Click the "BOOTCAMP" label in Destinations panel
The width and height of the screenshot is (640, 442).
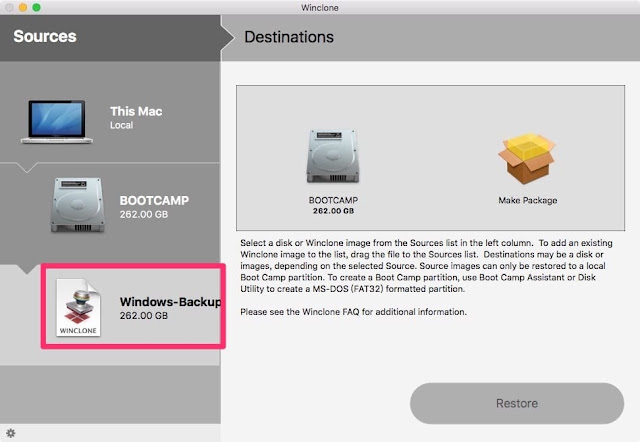coord(333,200)
